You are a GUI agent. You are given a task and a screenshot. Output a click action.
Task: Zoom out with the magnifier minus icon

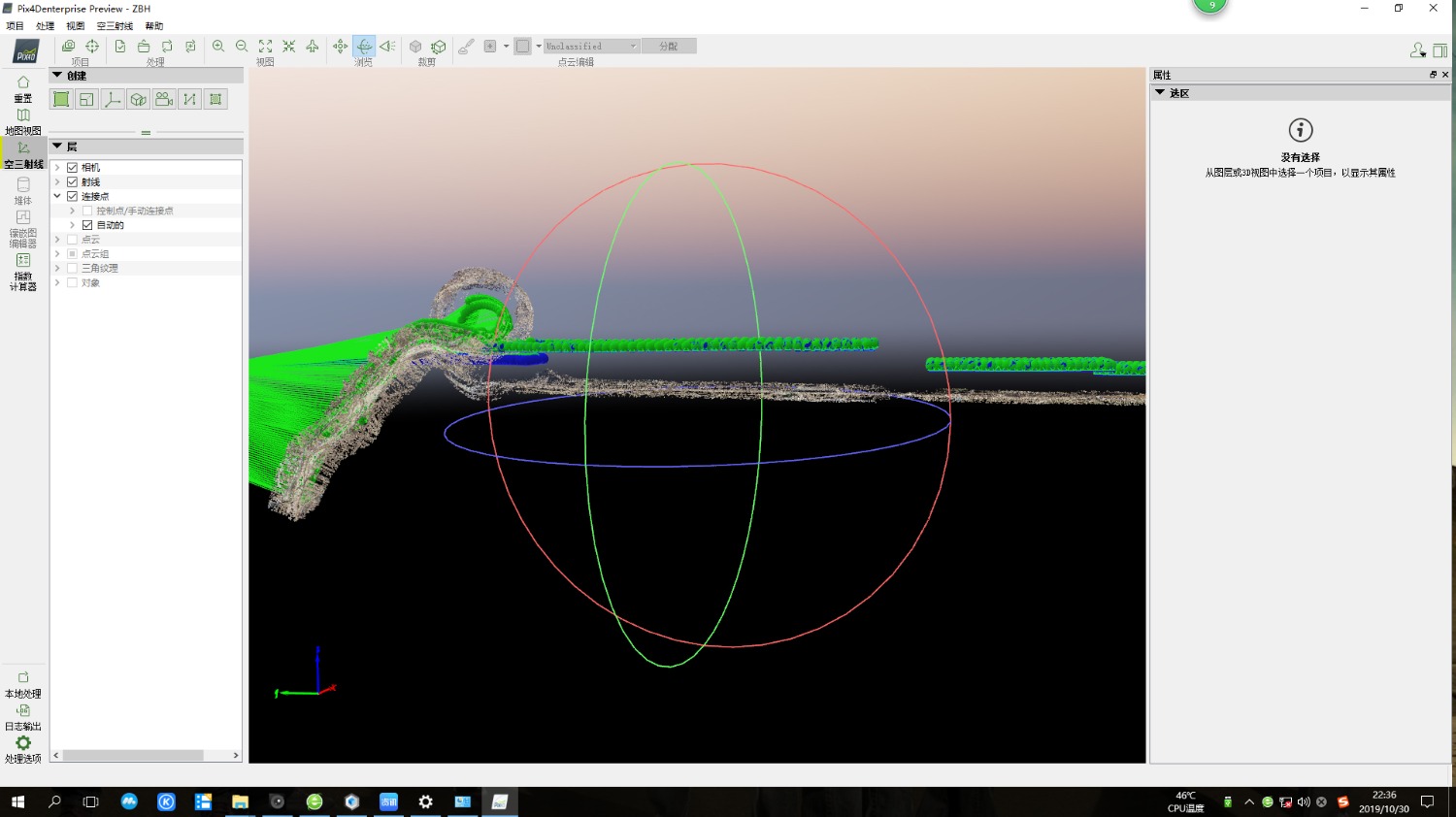tap(242, 46)
